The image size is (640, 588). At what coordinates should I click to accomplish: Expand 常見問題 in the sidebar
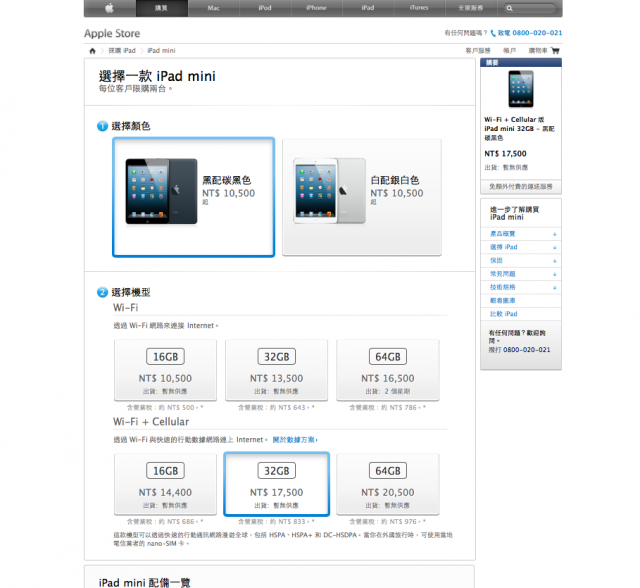tap(523, 274)
